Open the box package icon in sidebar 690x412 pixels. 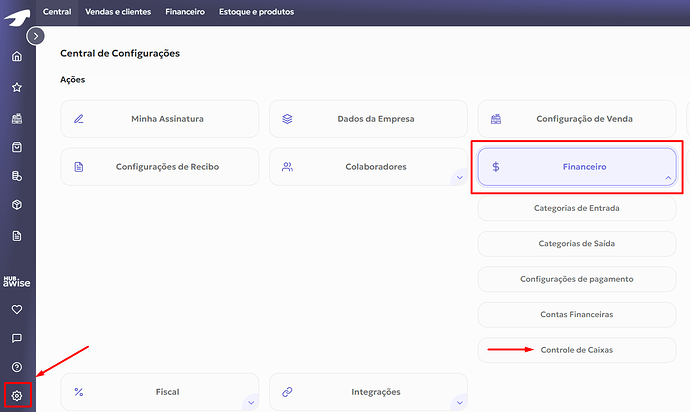pos(17,205)
